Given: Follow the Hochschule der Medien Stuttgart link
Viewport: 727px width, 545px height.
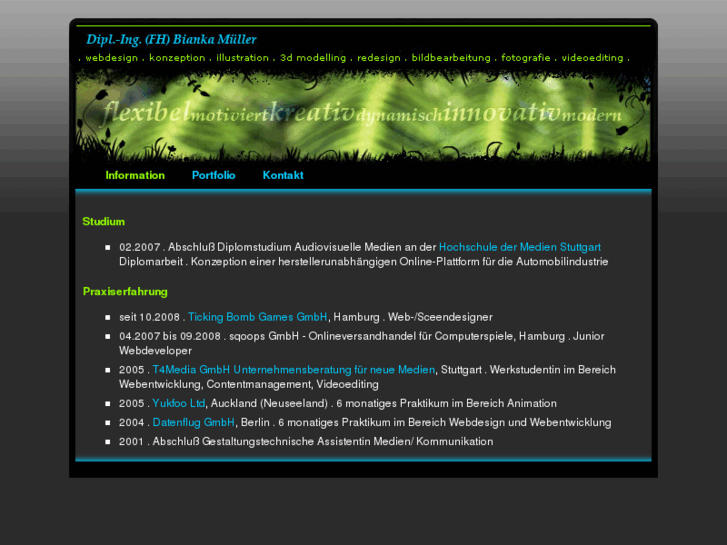Looking at the screenshot, I should 520,247.
